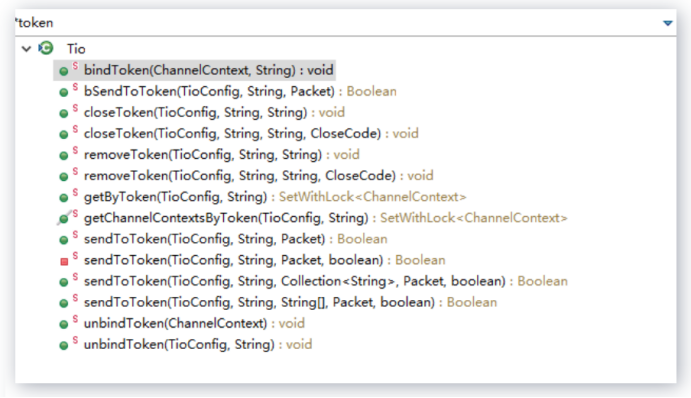Select sendToToken with Collection<String> parameter
This screenshot has width=691, height=398.
click(x=326, y=281)
